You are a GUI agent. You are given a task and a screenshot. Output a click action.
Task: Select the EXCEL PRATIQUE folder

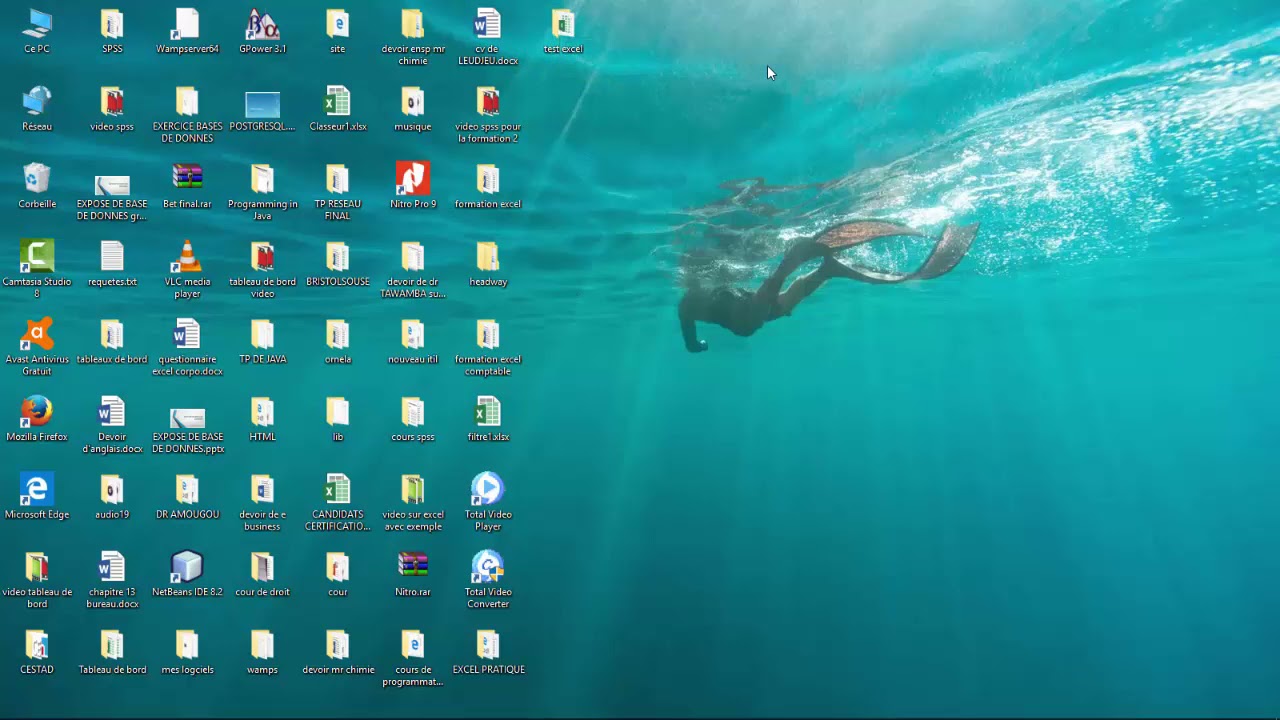[488, 651]
